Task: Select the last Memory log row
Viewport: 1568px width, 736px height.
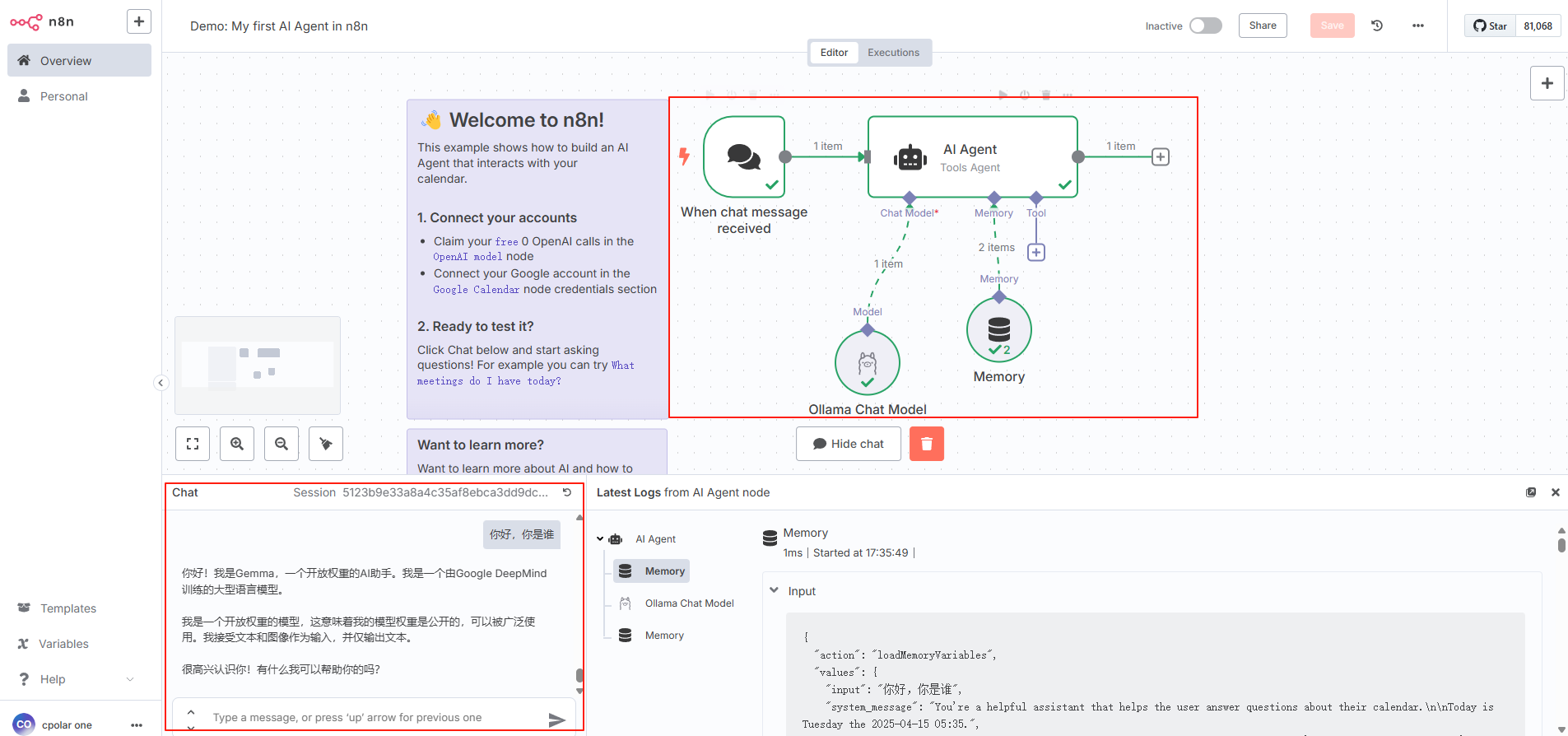Action: [652, 636]
